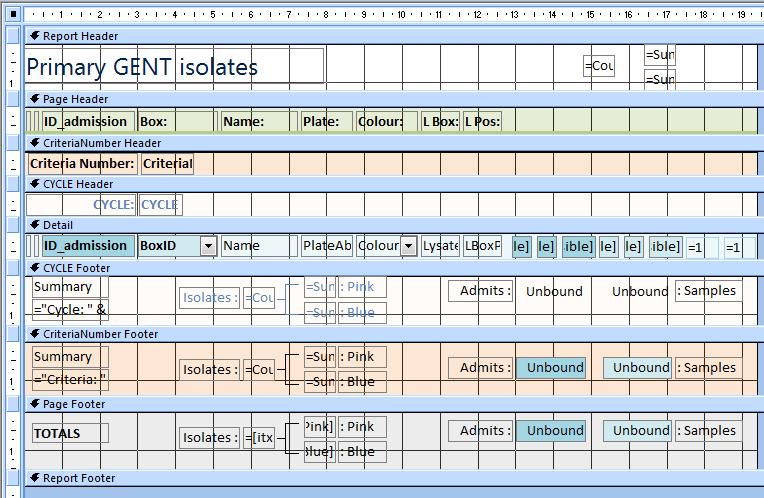The width and height of the screenshot is (764, 498).
Task: Select the Pink] text box in Page Footer
Action: (x=320, y=426)
